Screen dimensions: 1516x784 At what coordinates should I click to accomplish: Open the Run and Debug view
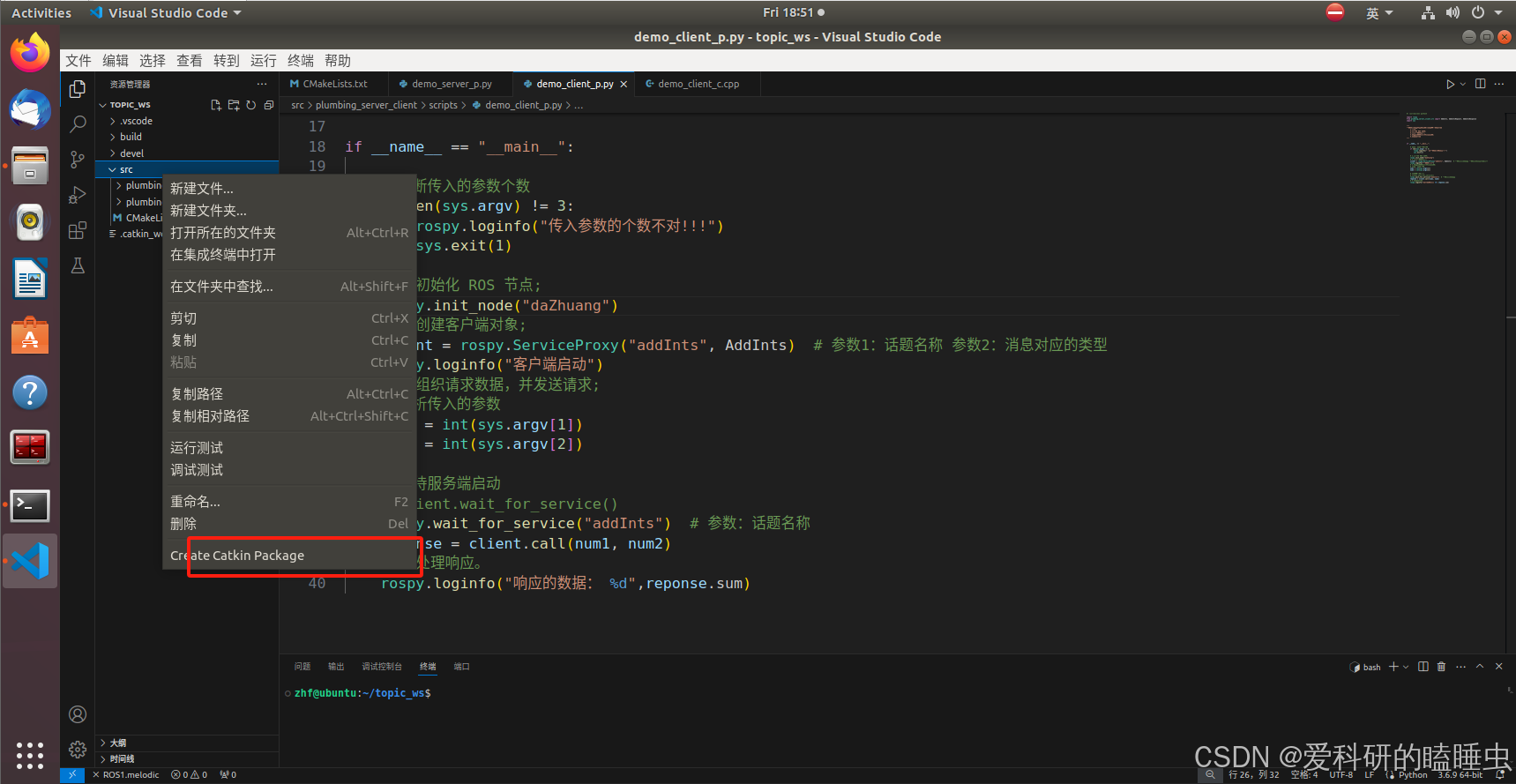point(78,195)
